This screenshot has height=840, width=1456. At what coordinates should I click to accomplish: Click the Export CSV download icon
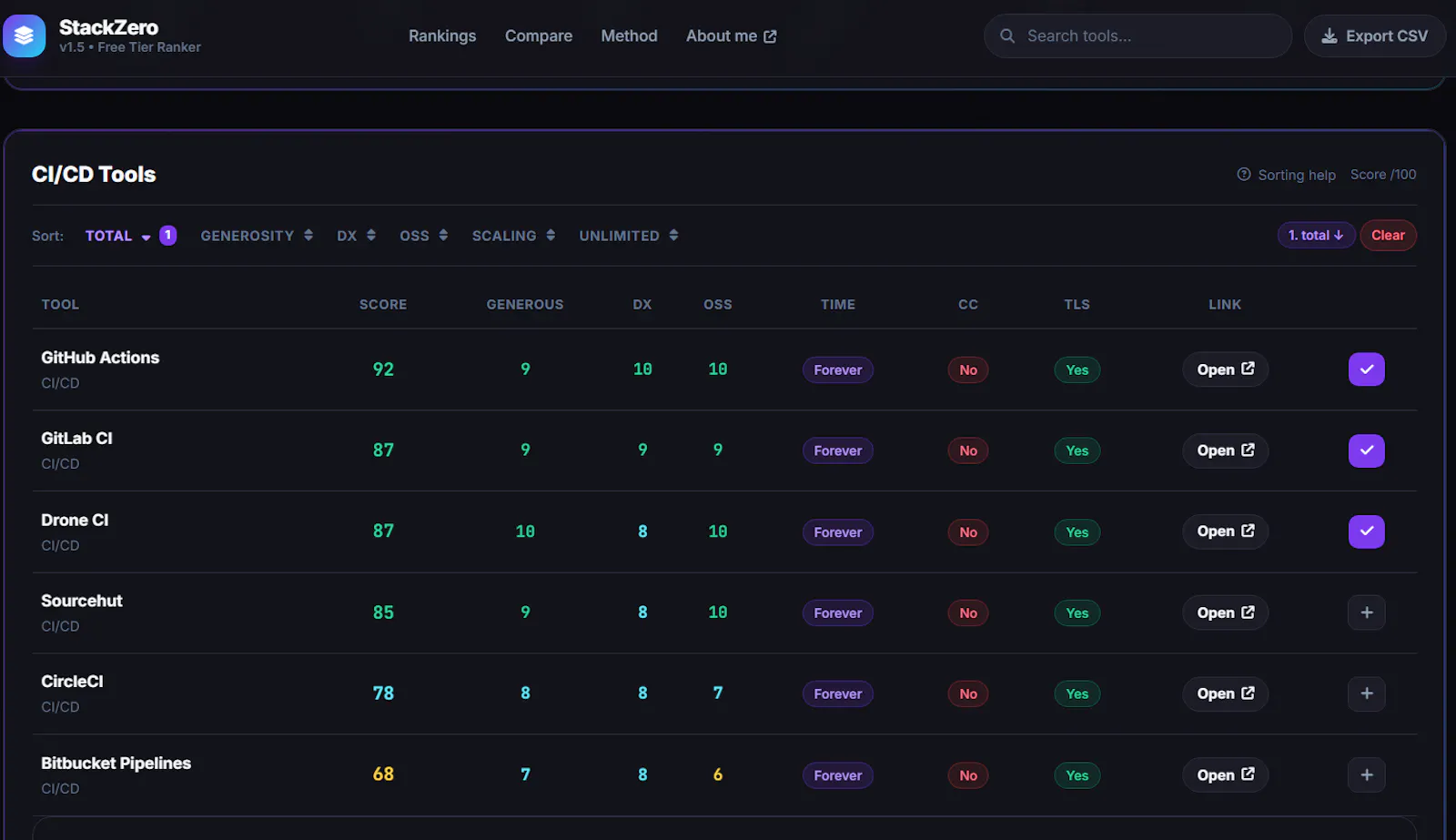click(x=1330, y=35)
